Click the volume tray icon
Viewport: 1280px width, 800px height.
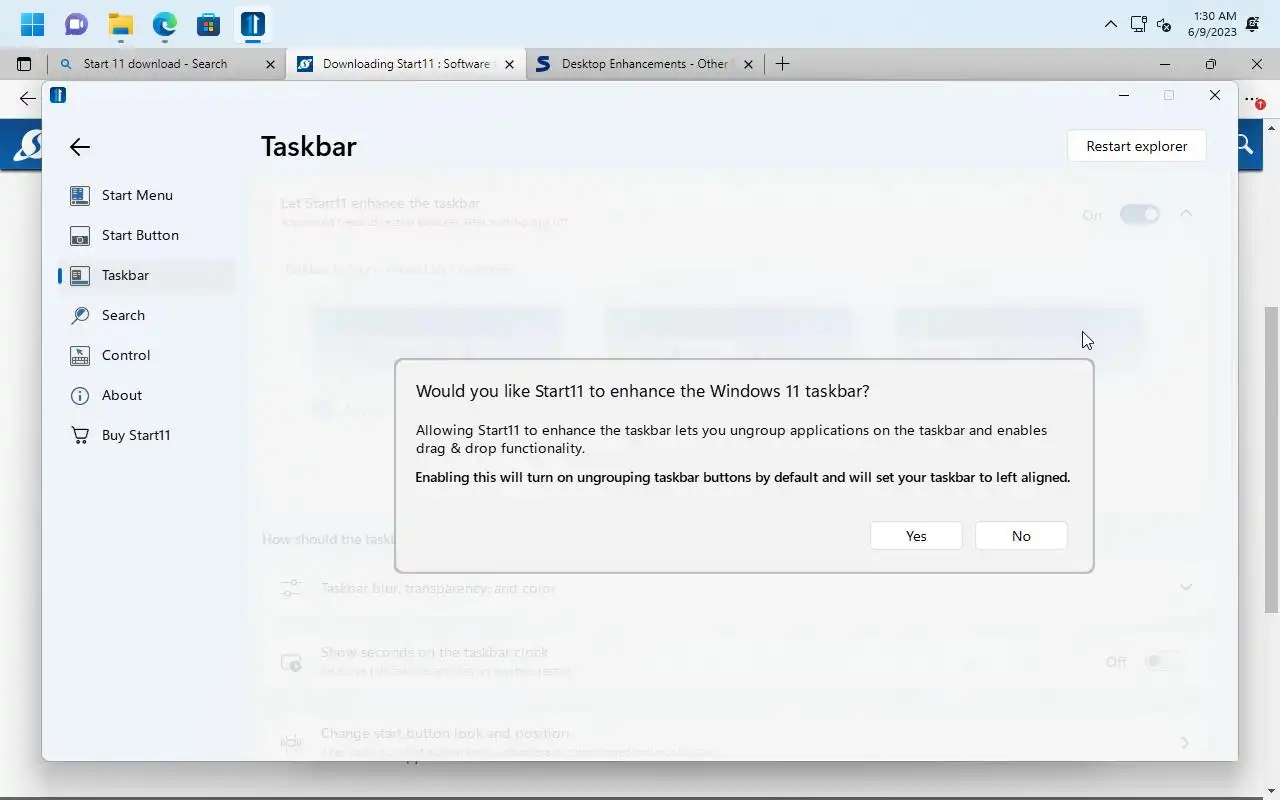click(x=1164, y=24)
